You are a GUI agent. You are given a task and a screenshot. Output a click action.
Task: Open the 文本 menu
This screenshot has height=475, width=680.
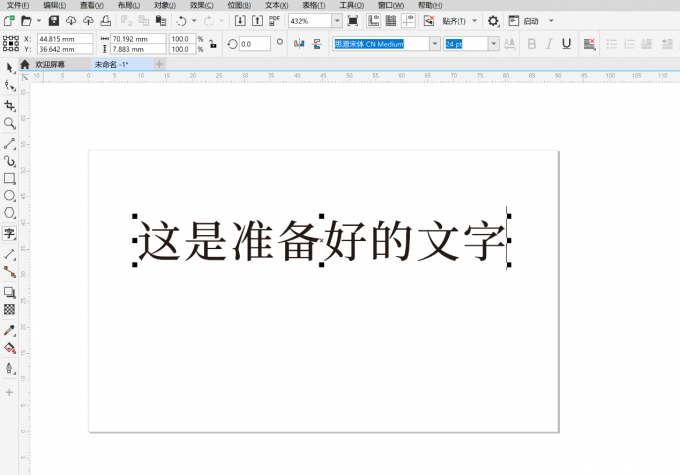[277, 5]
